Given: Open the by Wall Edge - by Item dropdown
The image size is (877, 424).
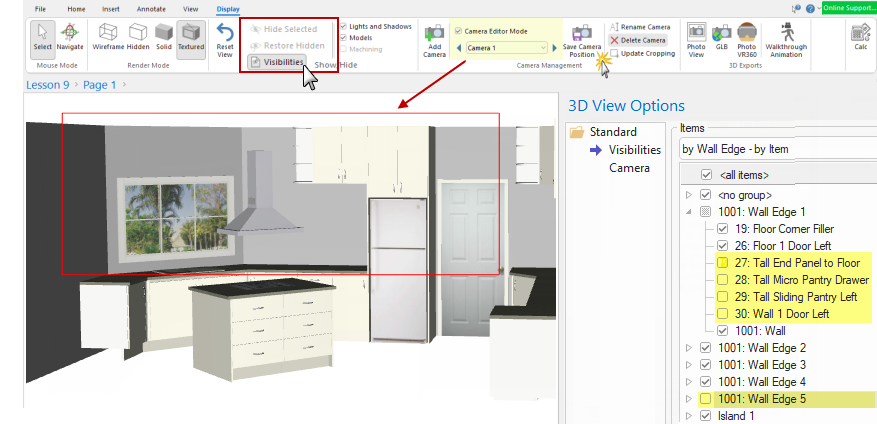Looking at the screenshot, I should pyautogui.click(x=776, y=149).
